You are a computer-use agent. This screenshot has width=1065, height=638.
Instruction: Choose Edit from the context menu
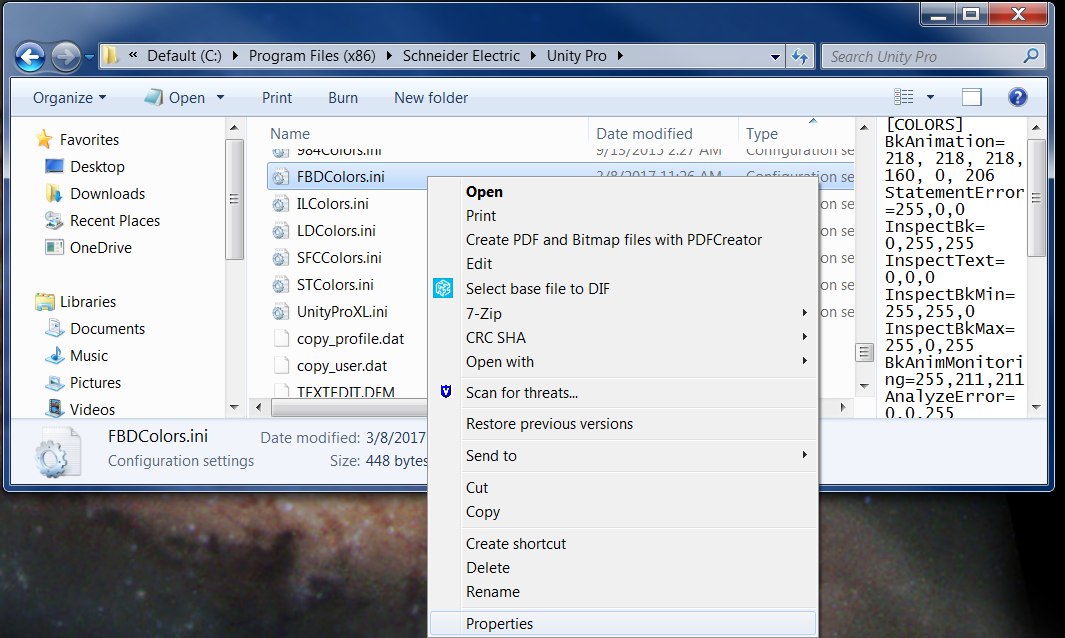[x=623, y=264]
